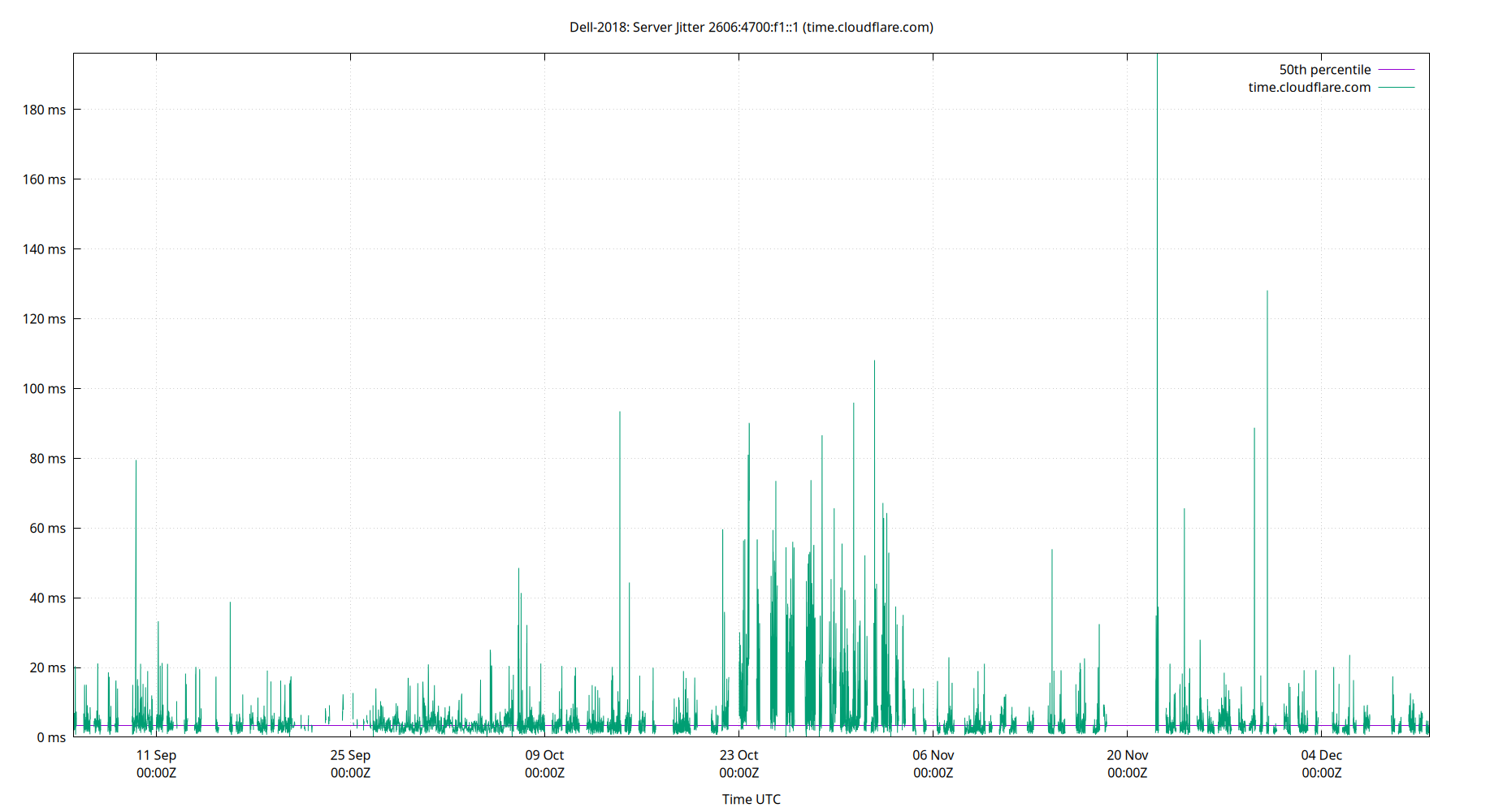This screenshot has height=812, width=1503.
Task: Select the 50th percentile legend entry
Action: click(1324, 69)
